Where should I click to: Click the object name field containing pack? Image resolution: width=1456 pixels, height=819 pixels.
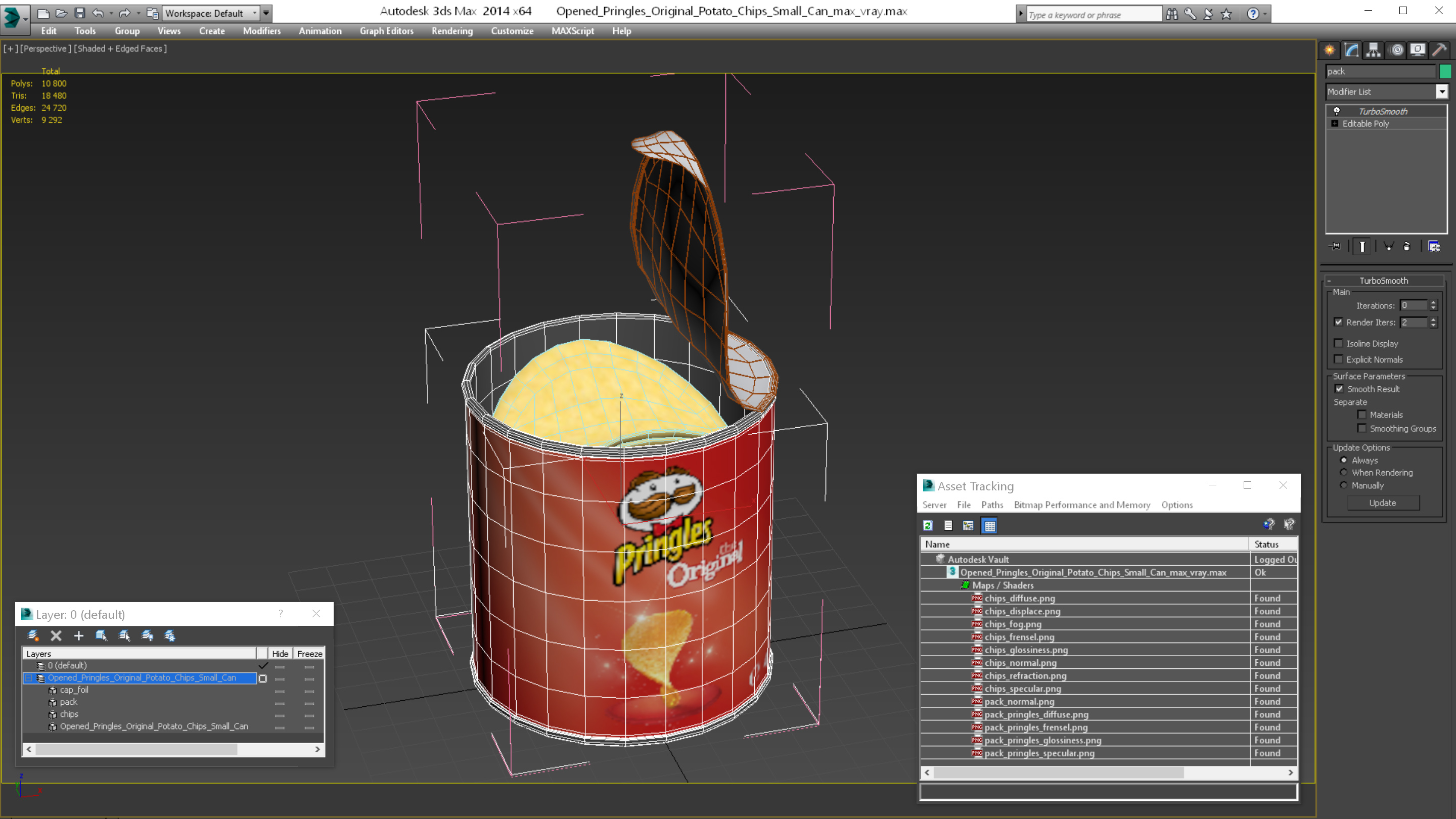click(x=1380, y=71)
